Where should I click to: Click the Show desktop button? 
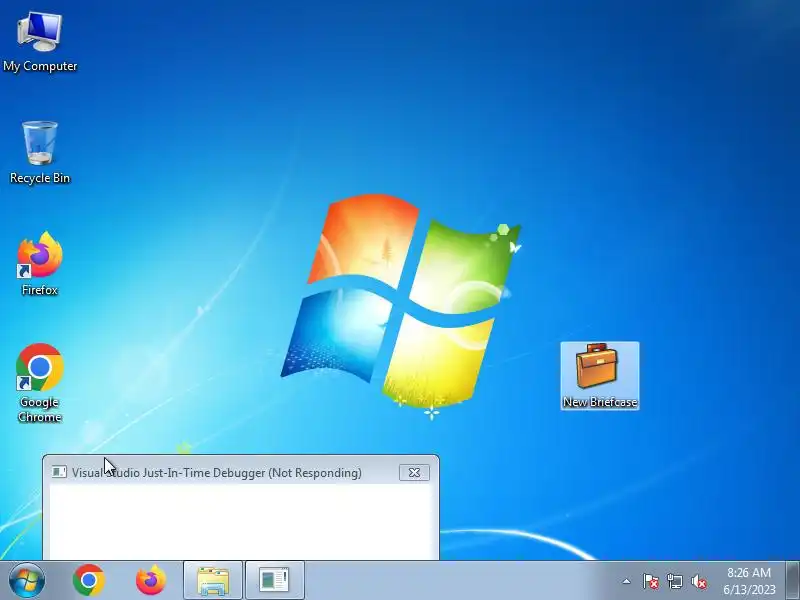coord(792,581)
